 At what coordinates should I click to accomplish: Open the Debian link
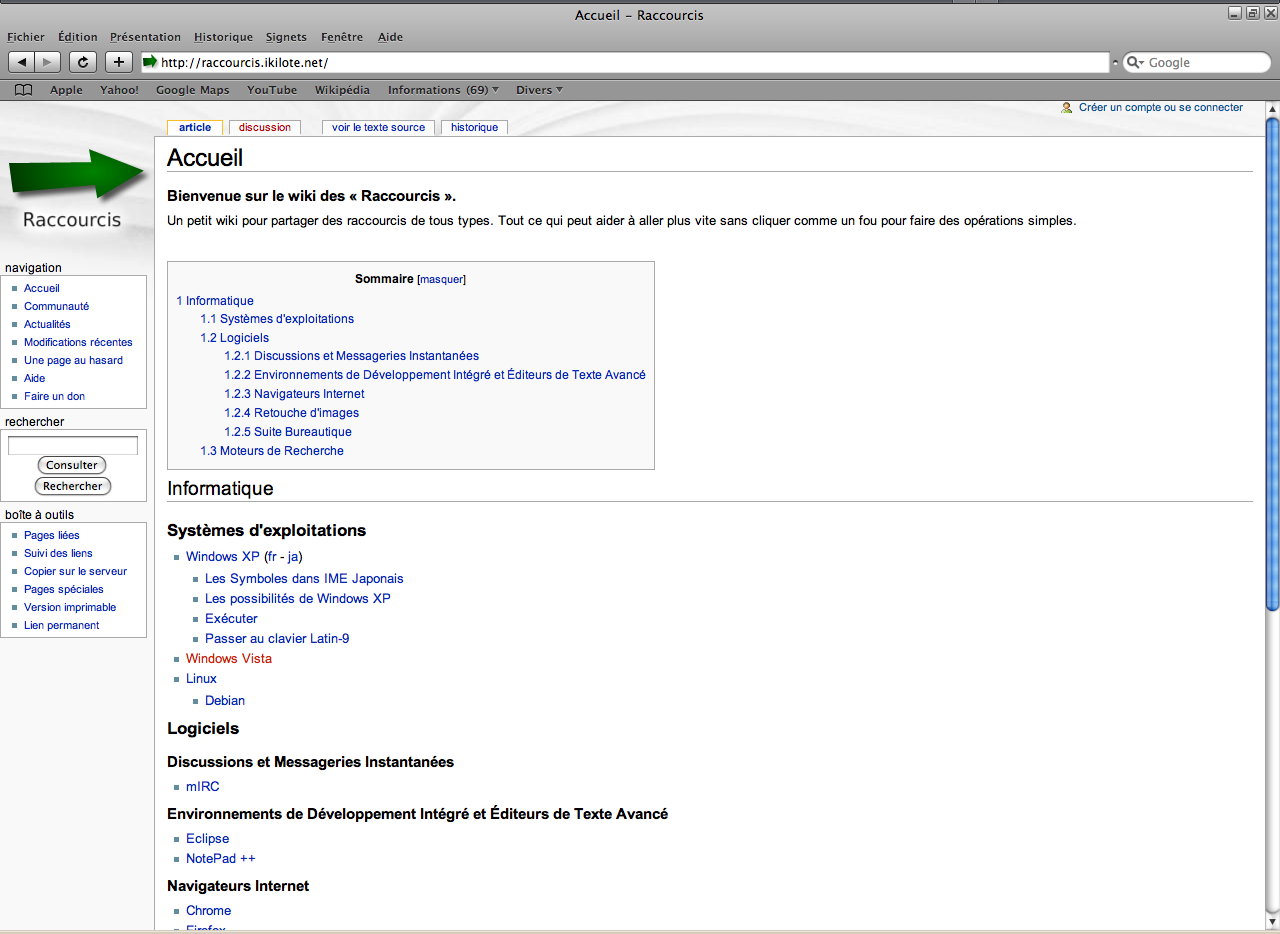point(225,701)
